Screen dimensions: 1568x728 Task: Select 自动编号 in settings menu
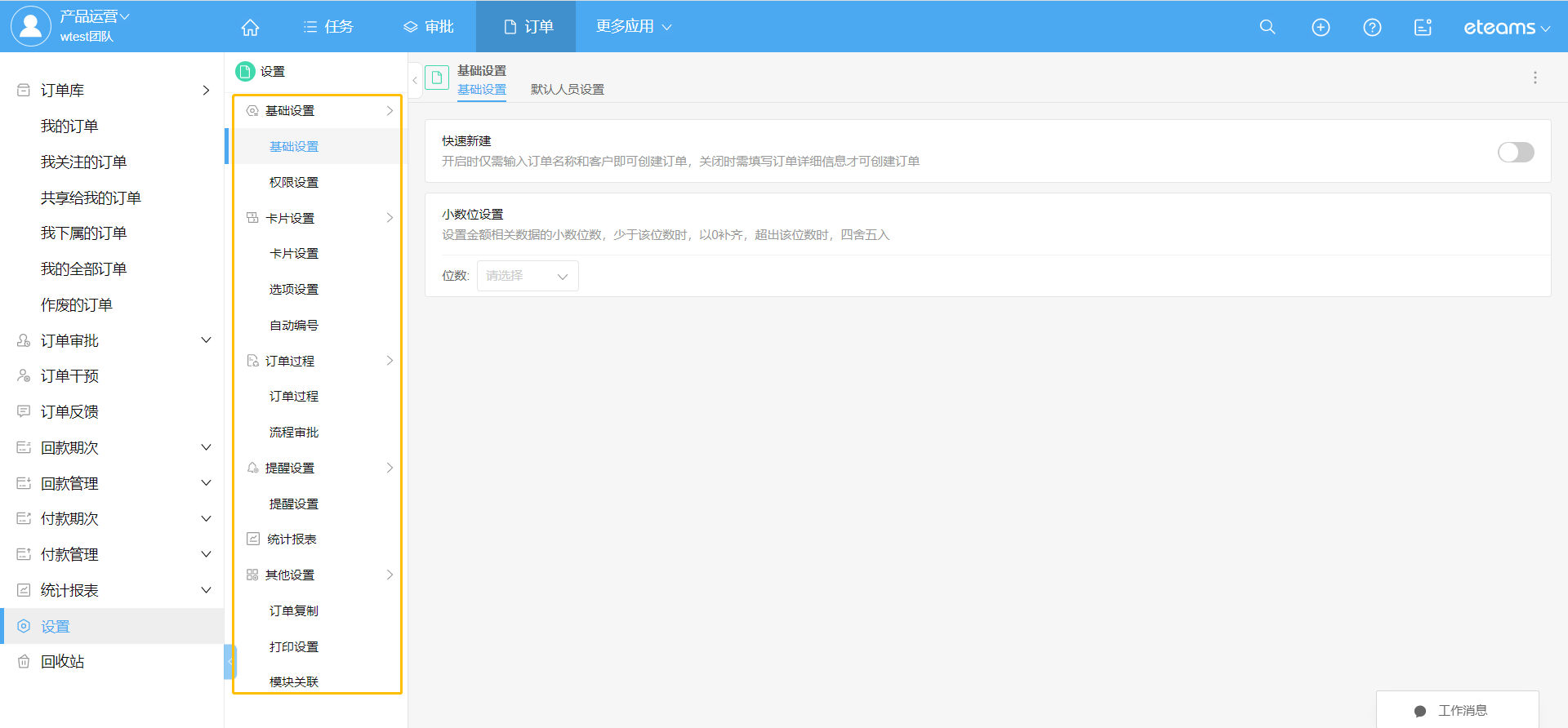(x=294, y=325)
